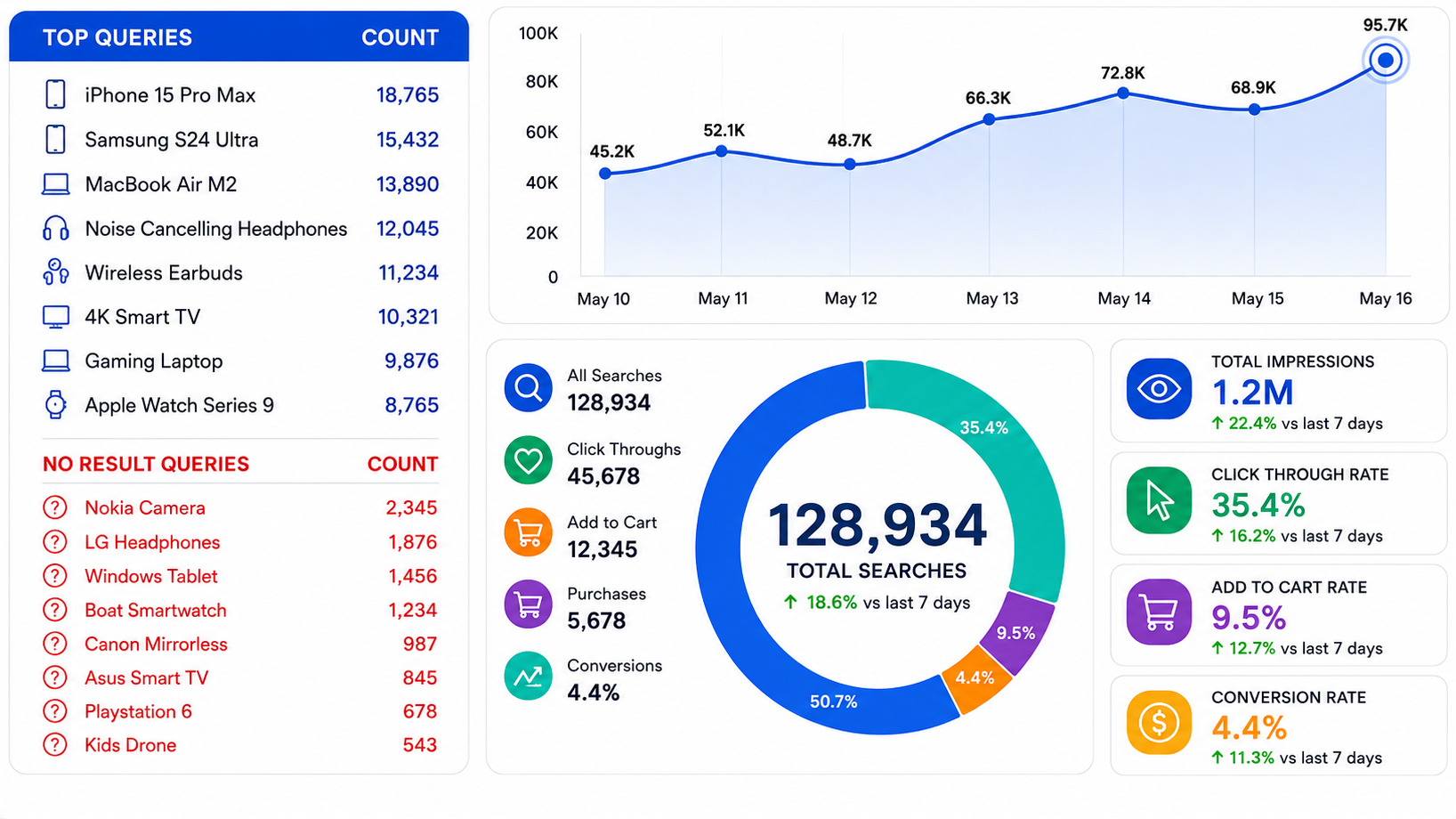The image size is (1456, 819).
Task: Click the Conversion Rate dollar icon
Action: [x=1159, y=723]
